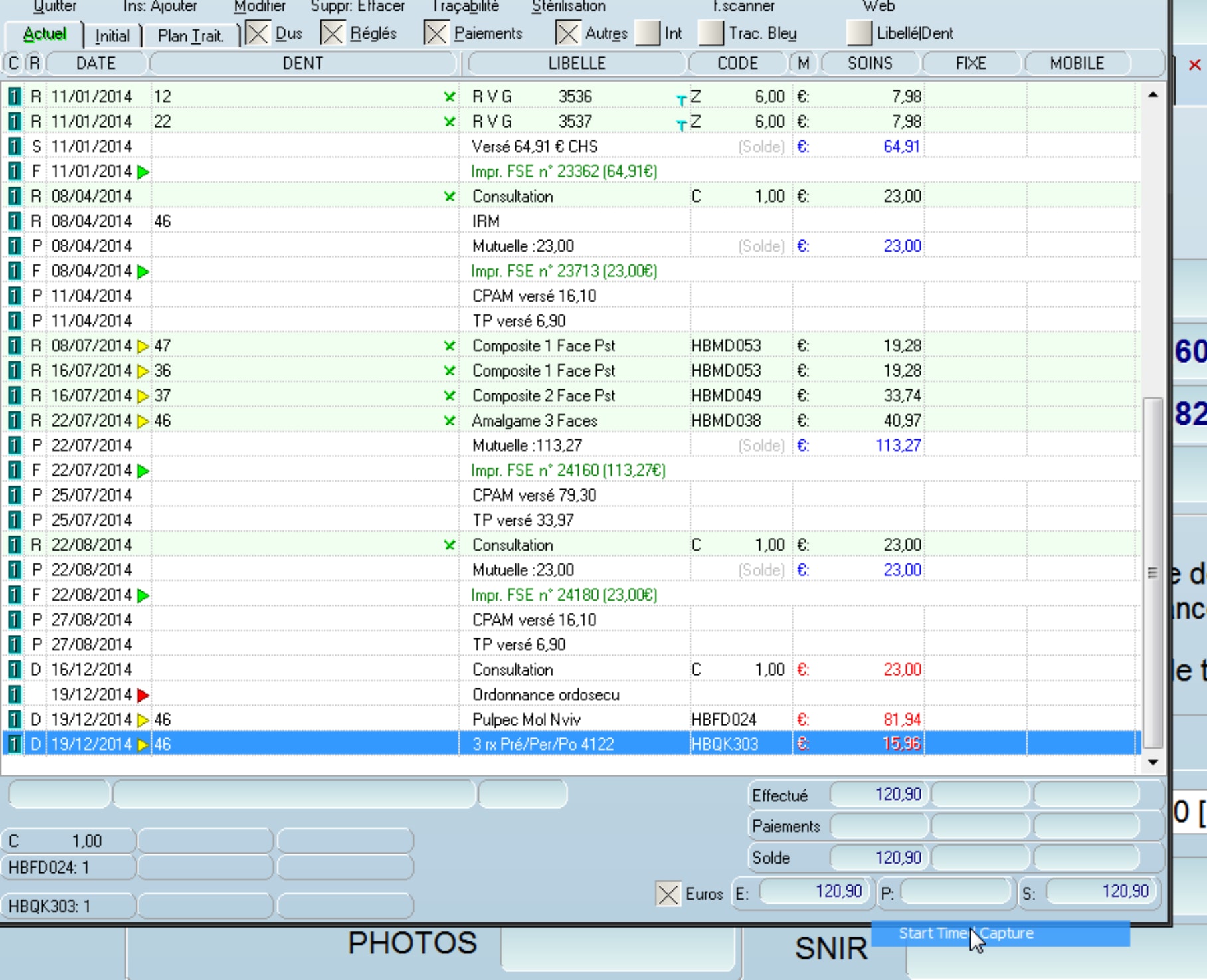Screen dimensions: 1207x980
Task: Click green arrow on FSE n° 24160 row
Action: coord(142,471)
